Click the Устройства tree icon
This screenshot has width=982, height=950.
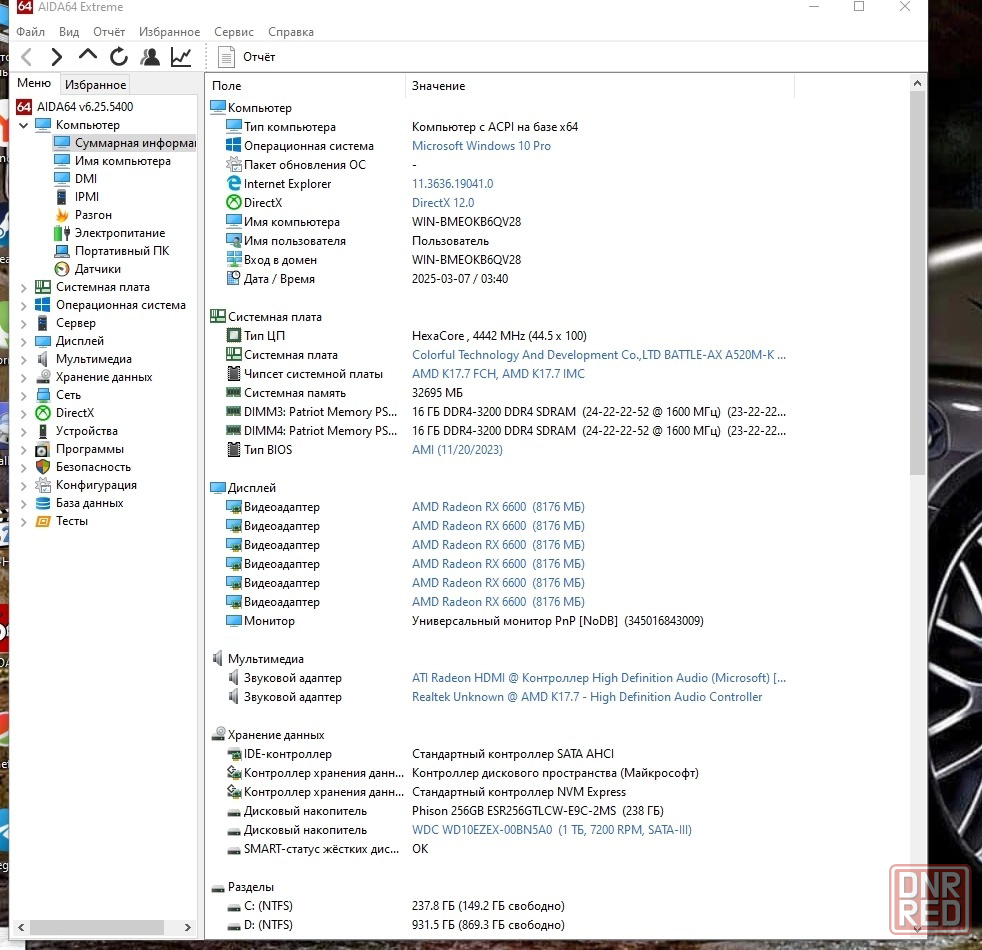[43, 431]
